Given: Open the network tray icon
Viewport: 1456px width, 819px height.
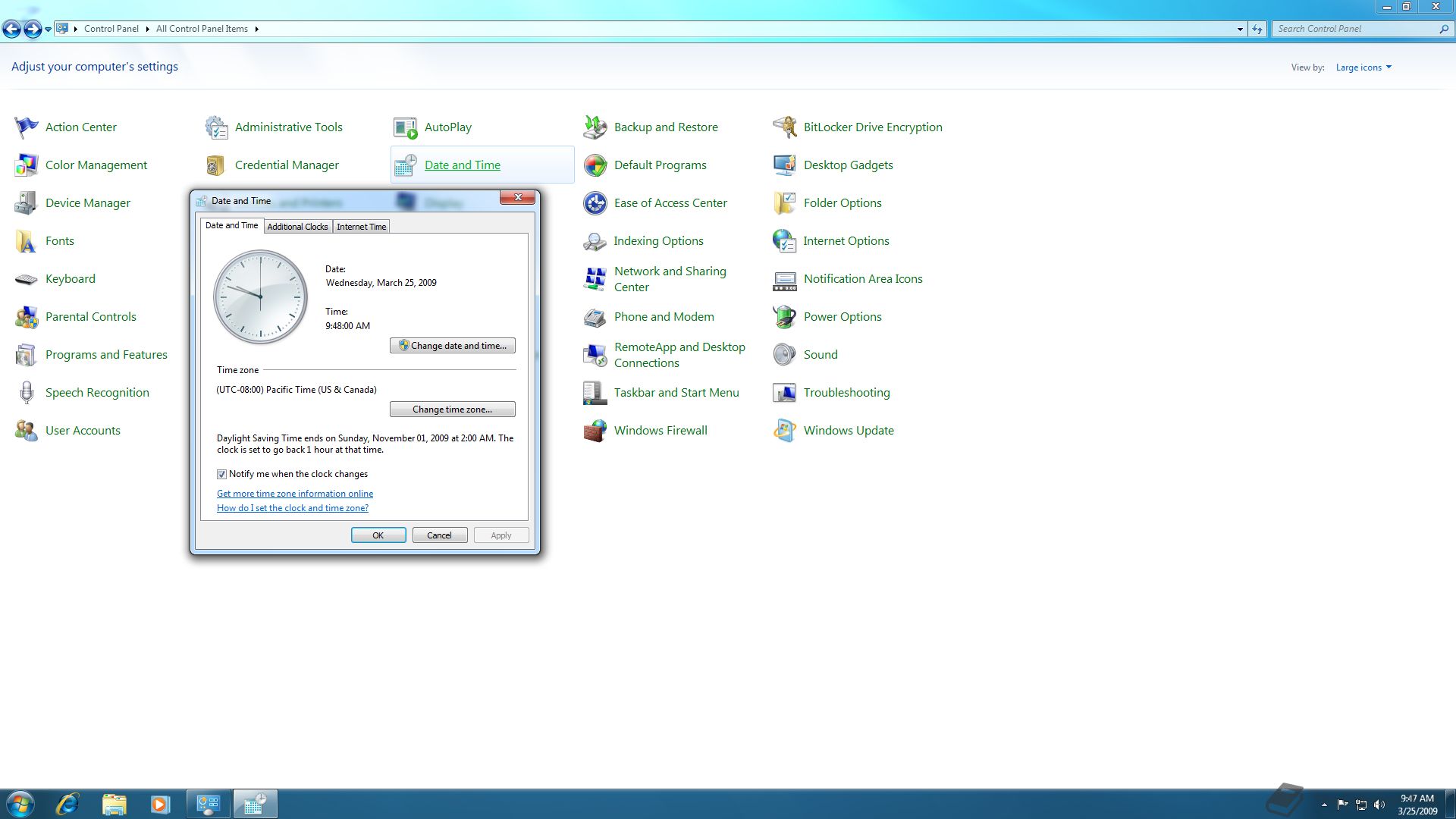Looking at the screenshot, I should 1361,805.
